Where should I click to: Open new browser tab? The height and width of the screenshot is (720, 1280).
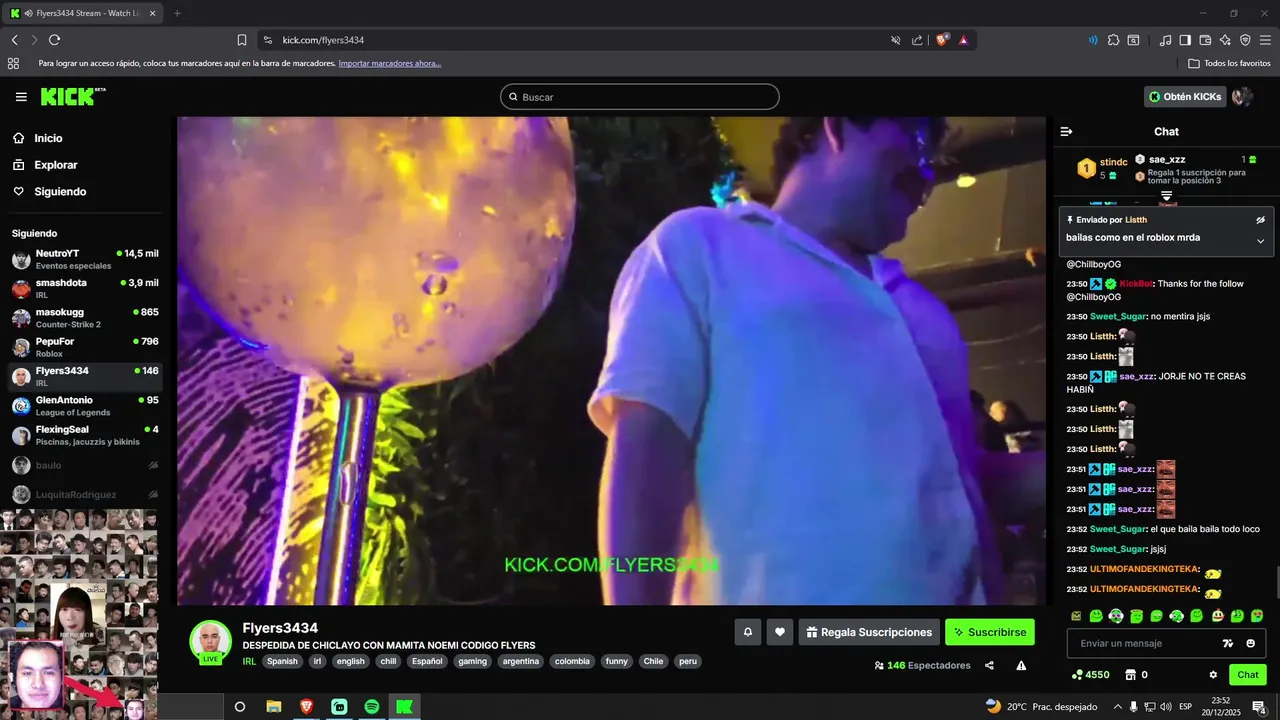177,13
